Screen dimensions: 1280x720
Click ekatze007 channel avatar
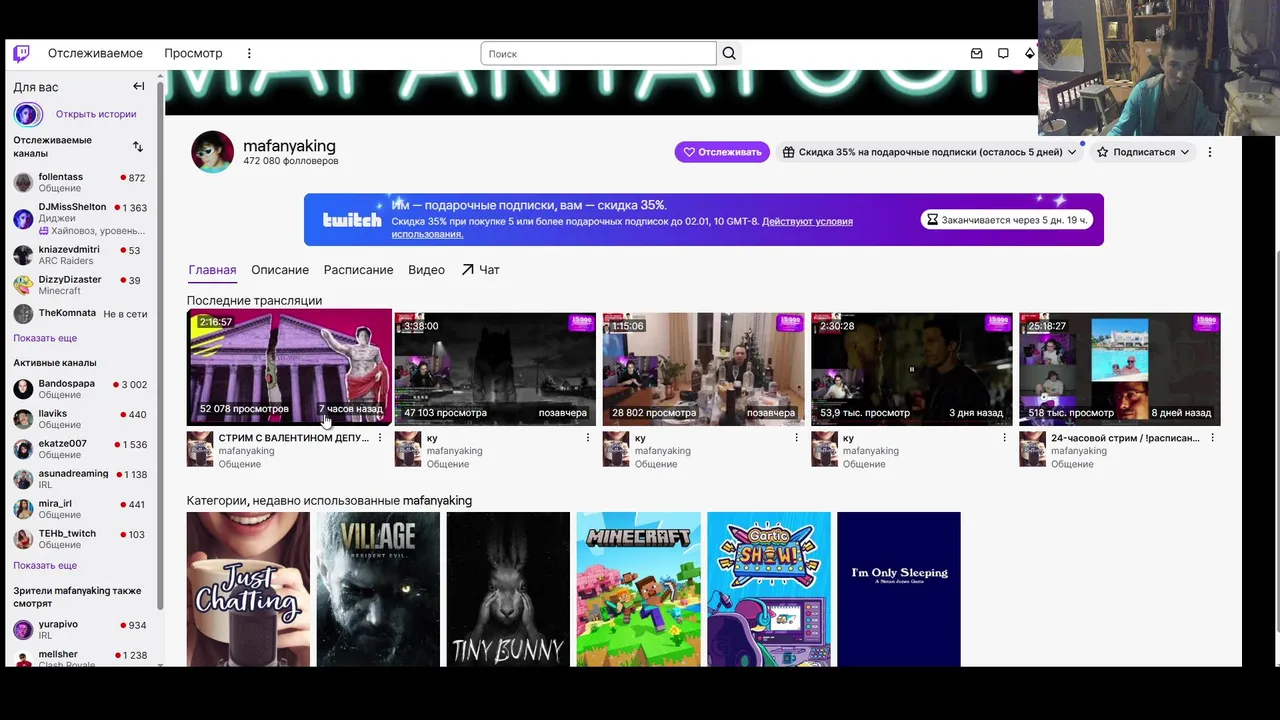pyautogui.click(x=23, y=449)
